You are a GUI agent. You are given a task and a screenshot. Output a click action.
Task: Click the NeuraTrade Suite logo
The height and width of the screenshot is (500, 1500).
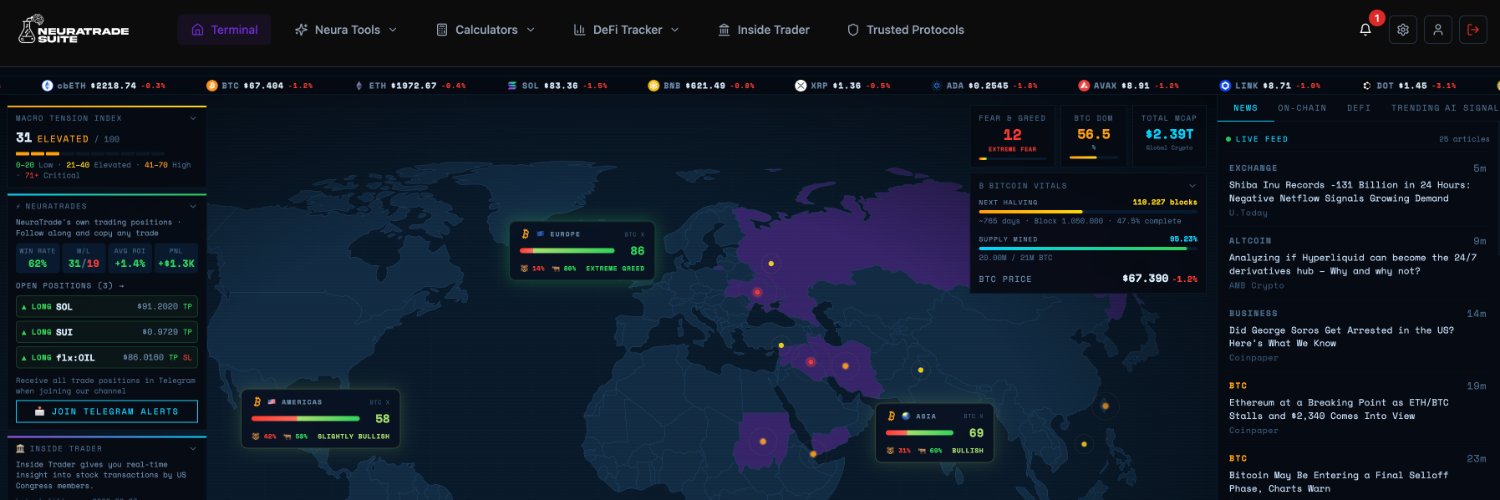coord(73,30)
